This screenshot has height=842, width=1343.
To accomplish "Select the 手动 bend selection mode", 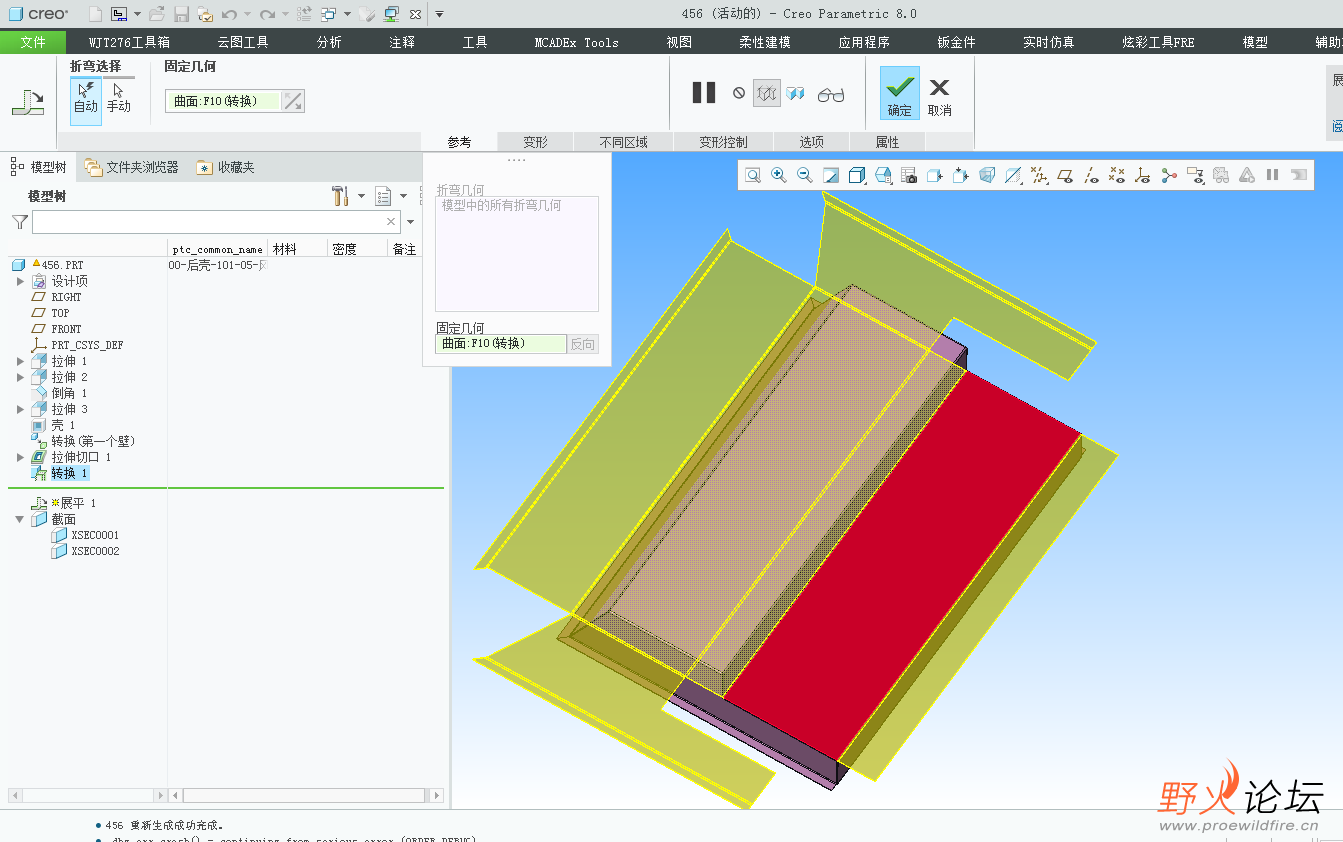I will tap(118, 99).
